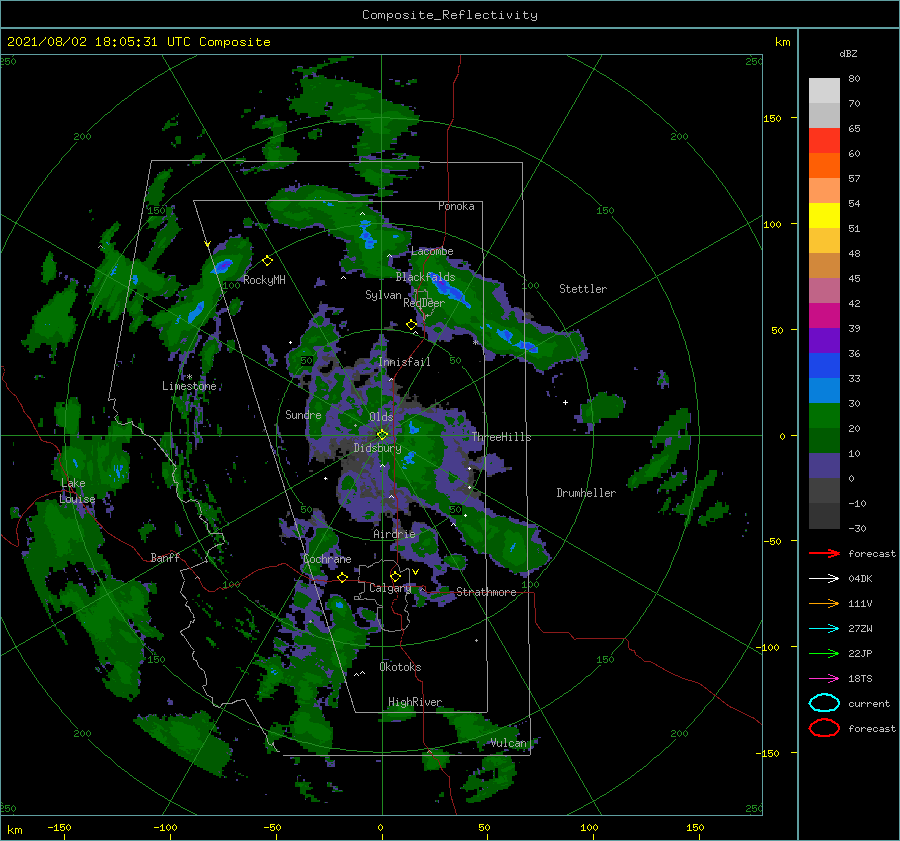Select the red swatch between 65 and 60 dBZ
This screenshot has width=900, height=841.
[x=824, y=141]
